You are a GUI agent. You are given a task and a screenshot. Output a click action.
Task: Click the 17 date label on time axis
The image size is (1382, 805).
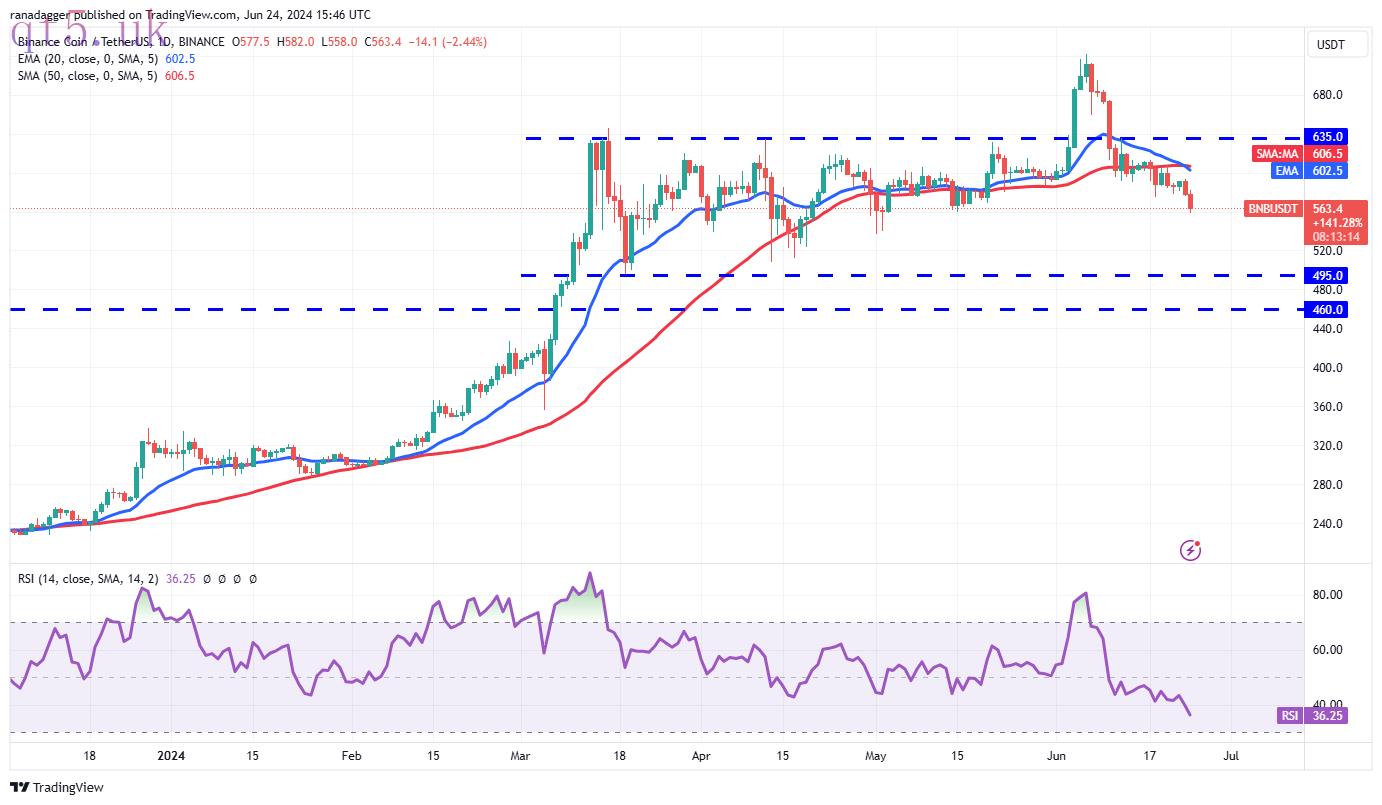tap(1150, 757)
